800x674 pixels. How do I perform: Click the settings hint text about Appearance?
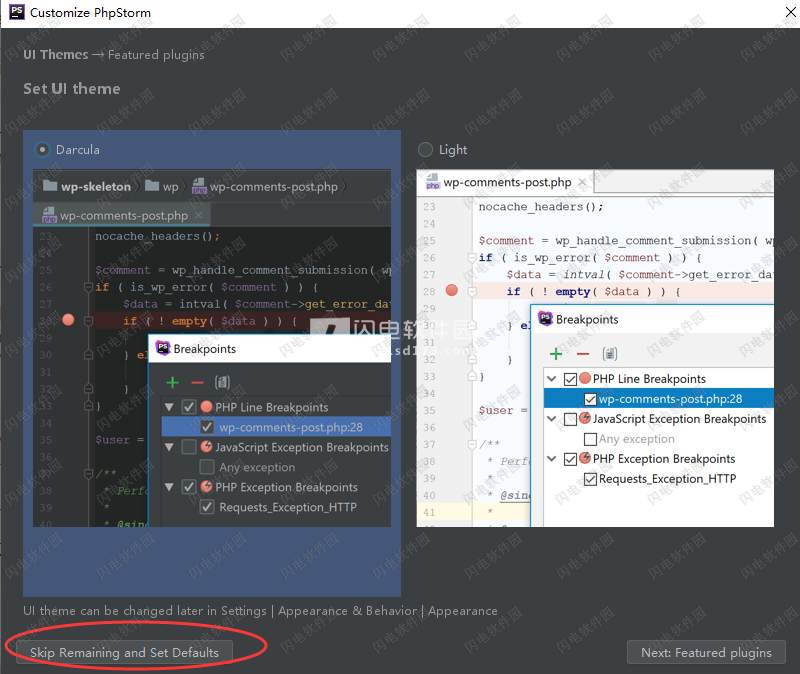point(260,611)
